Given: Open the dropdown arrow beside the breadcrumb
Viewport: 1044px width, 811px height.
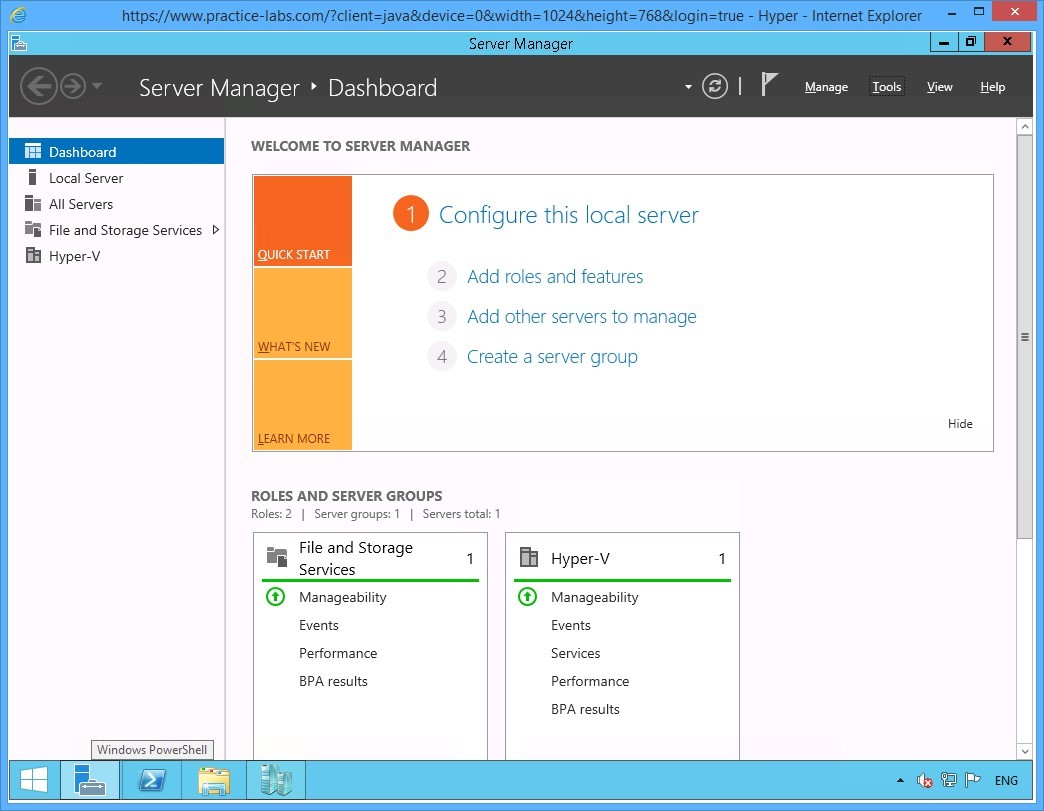Looking at the screenshot, I should [687, 87].
